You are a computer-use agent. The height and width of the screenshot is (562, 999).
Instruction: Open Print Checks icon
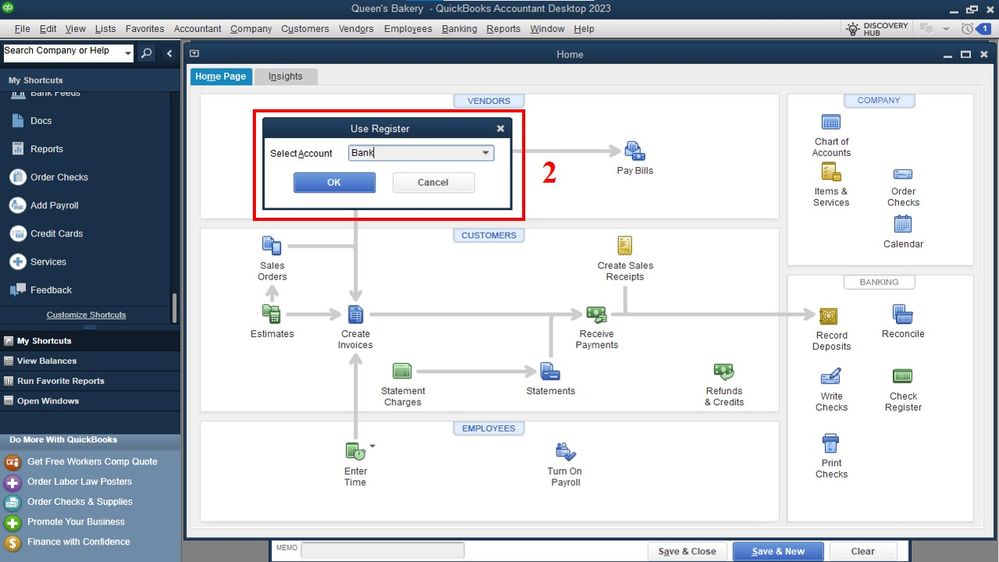point(831,443)
